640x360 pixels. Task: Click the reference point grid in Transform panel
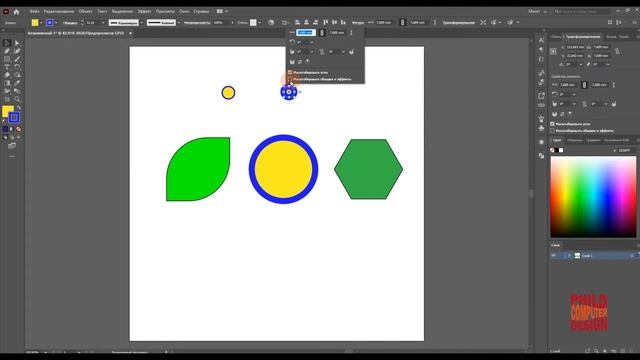pyautogui.click(x=553, y=51)
